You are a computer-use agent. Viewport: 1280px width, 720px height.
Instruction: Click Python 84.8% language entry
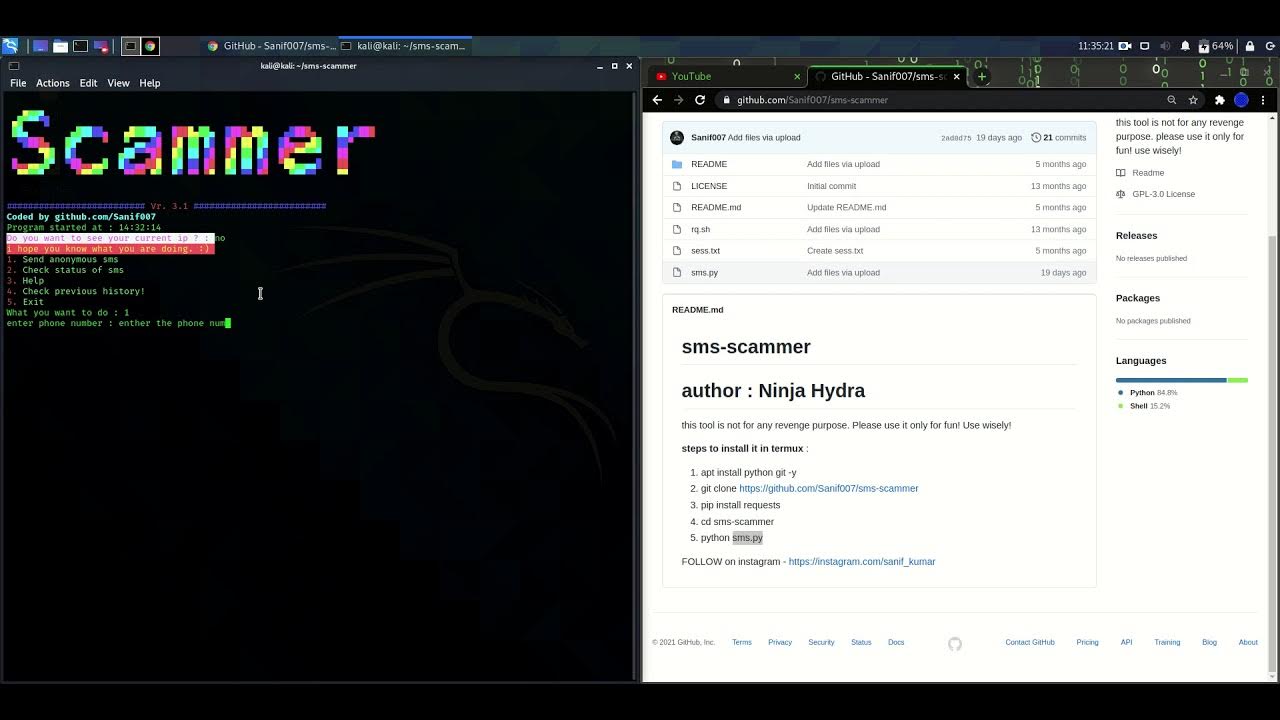pyautogui.click(x=1147, y=393)
